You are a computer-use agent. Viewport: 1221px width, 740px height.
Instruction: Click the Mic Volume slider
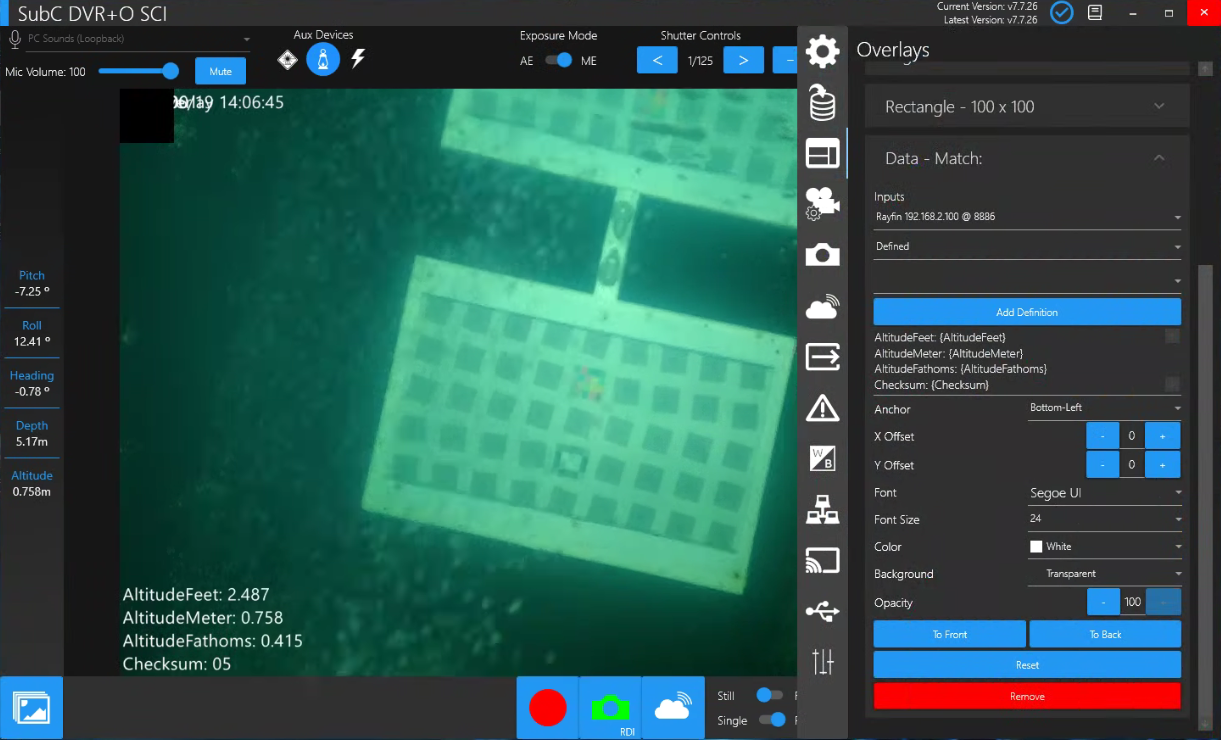(x=138, y=71)
